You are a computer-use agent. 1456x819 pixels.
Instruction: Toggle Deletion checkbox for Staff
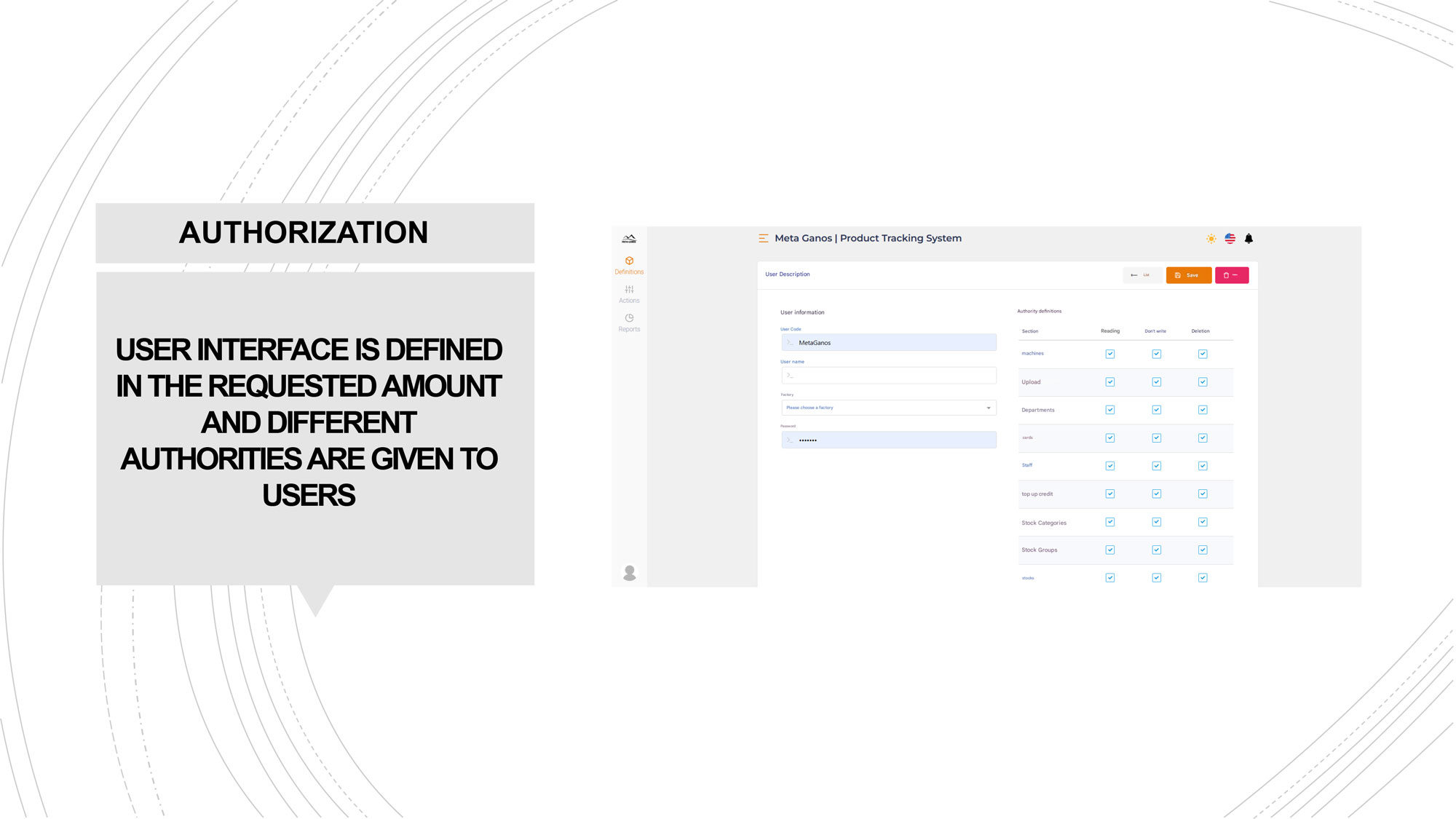[1203, 466]
